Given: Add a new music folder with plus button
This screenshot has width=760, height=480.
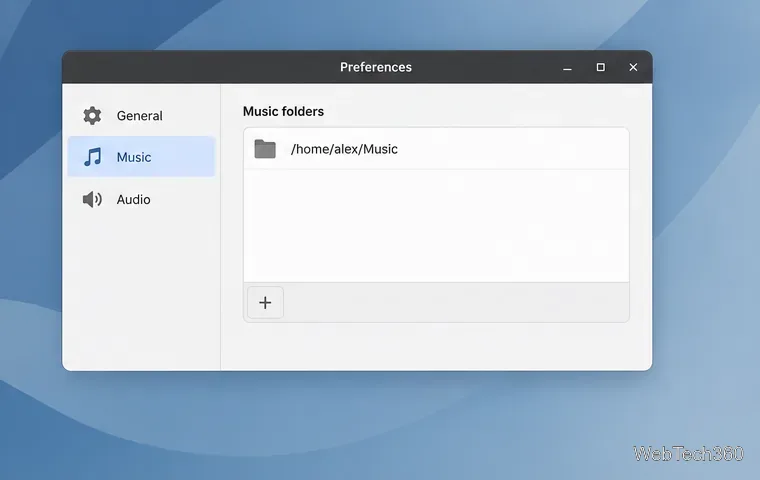Looking at the screenshot, I should pyautogui.click(x=265, y=303).
